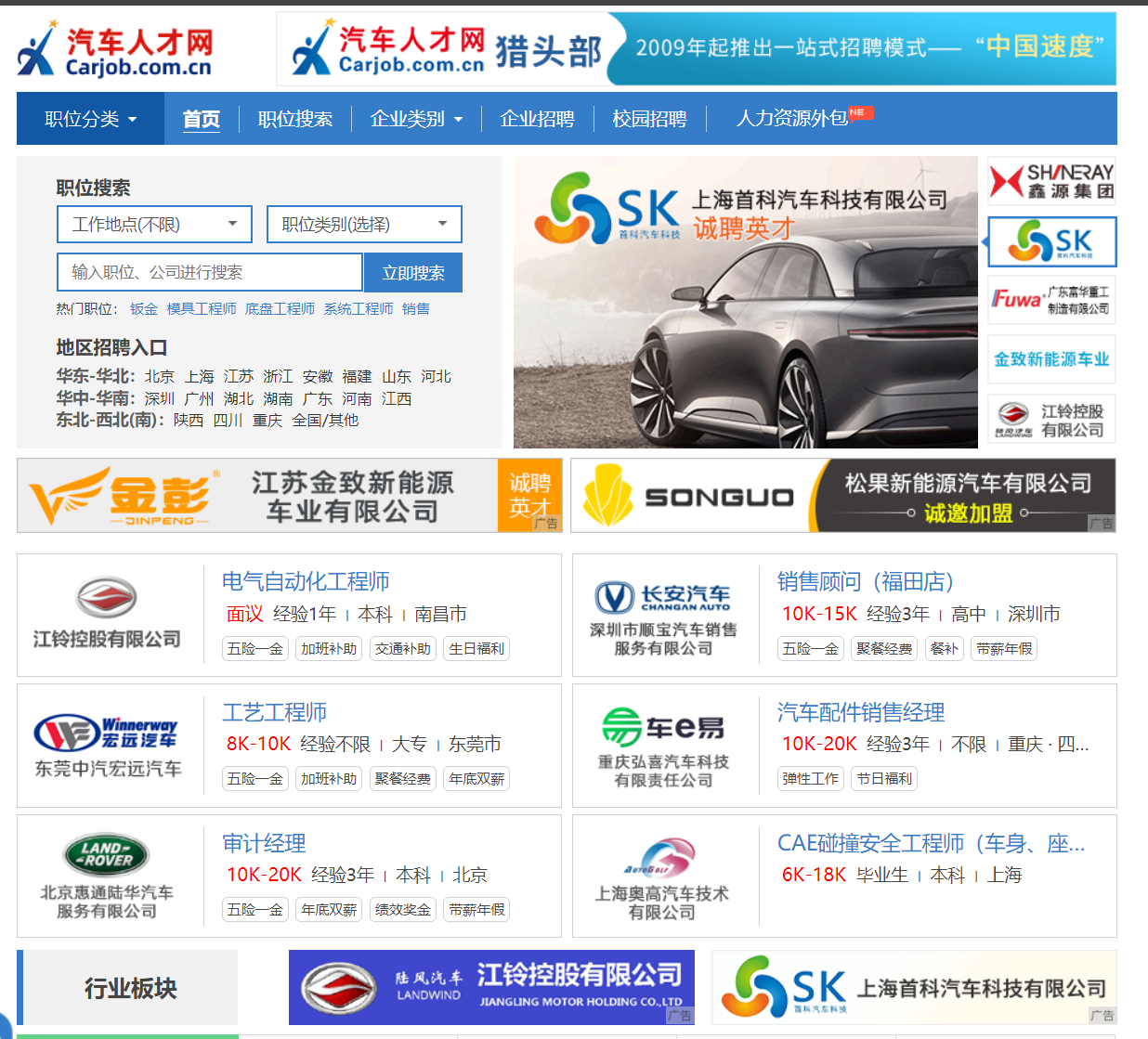Viewport: 1148px width, 1039px height.
Task: Select hot job 钣金
Action: point(144,309)
